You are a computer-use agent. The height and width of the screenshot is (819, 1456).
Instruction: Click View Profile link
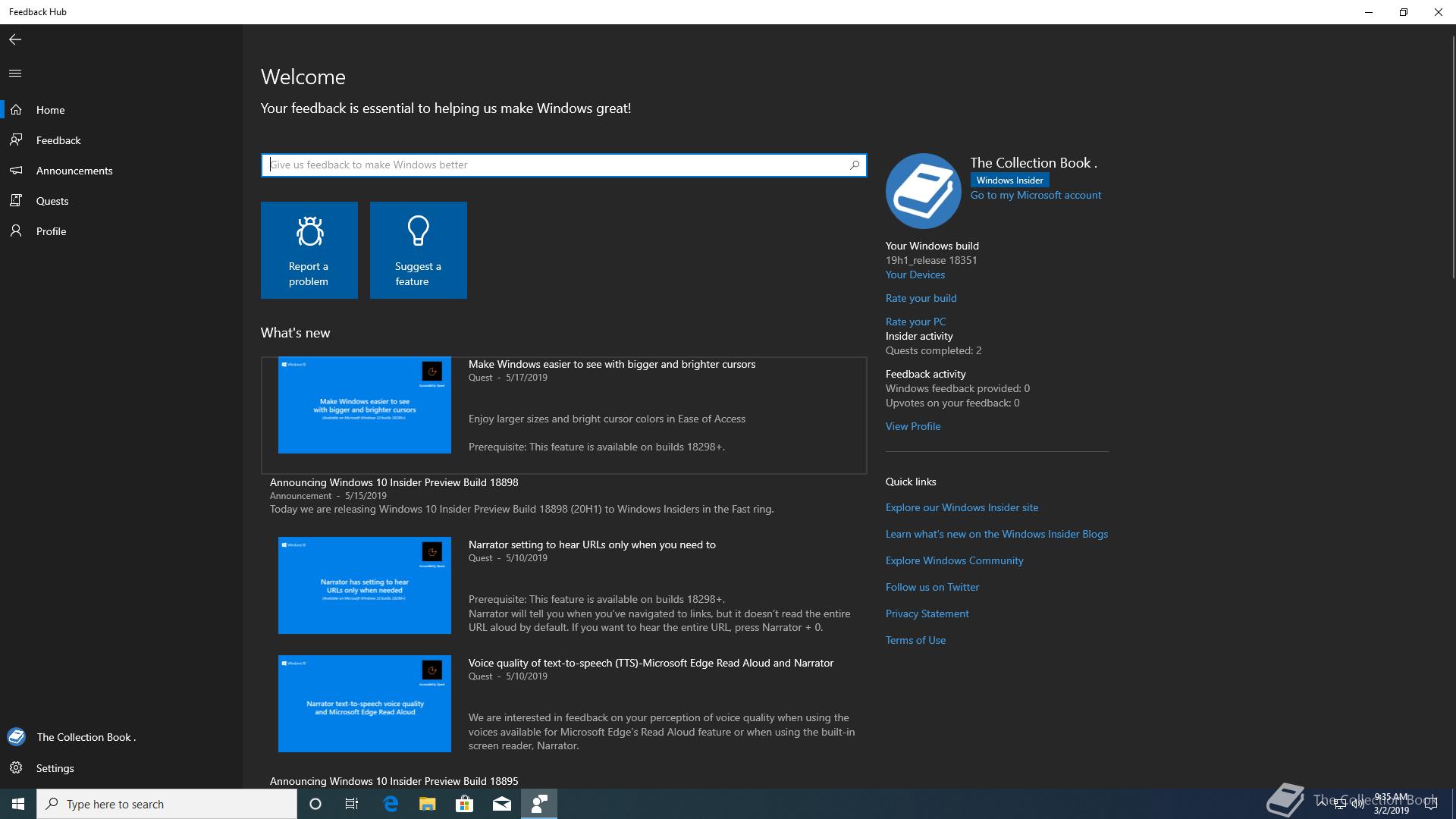(912, 426)
